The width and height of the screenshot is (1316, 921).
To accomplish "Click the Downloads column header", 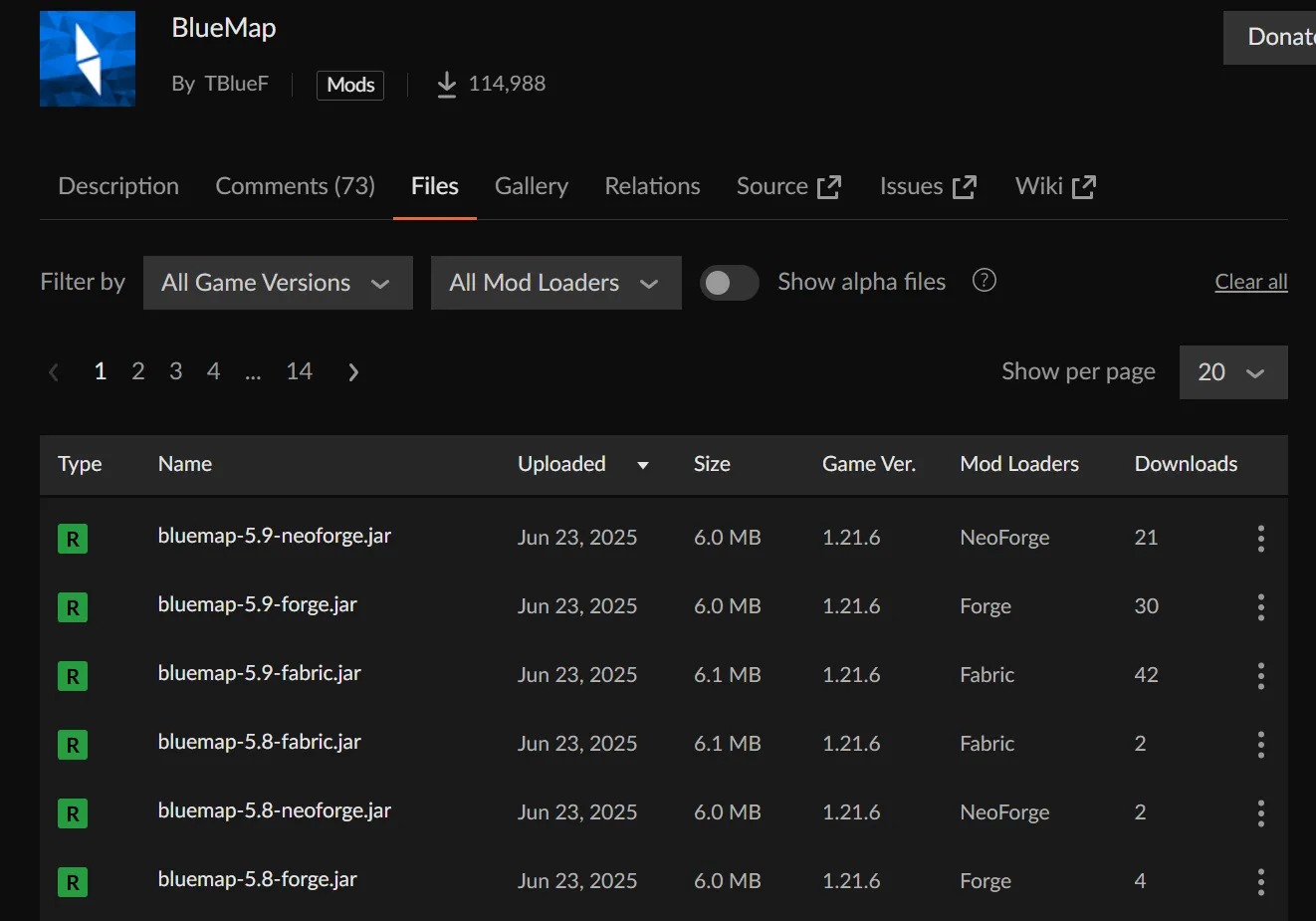I will (1187, 464).
